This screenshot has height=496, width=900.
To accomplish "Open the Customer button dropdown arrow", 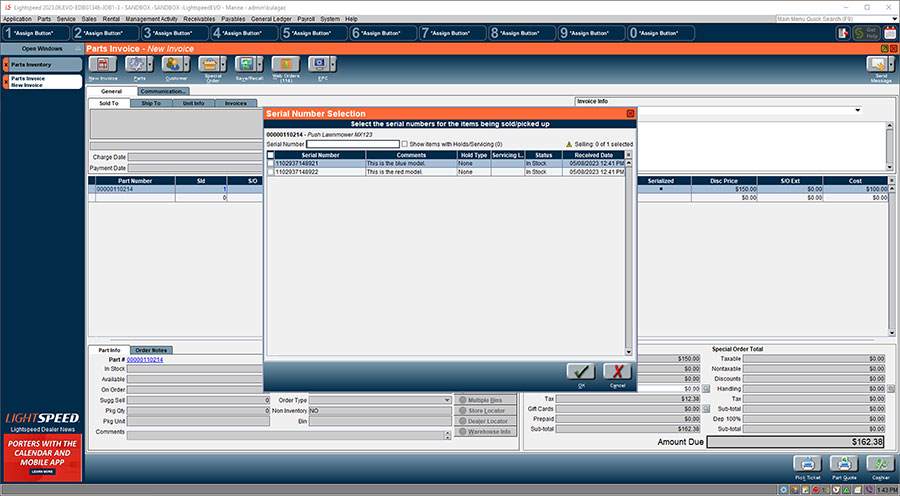I will [x=187, y=64].
